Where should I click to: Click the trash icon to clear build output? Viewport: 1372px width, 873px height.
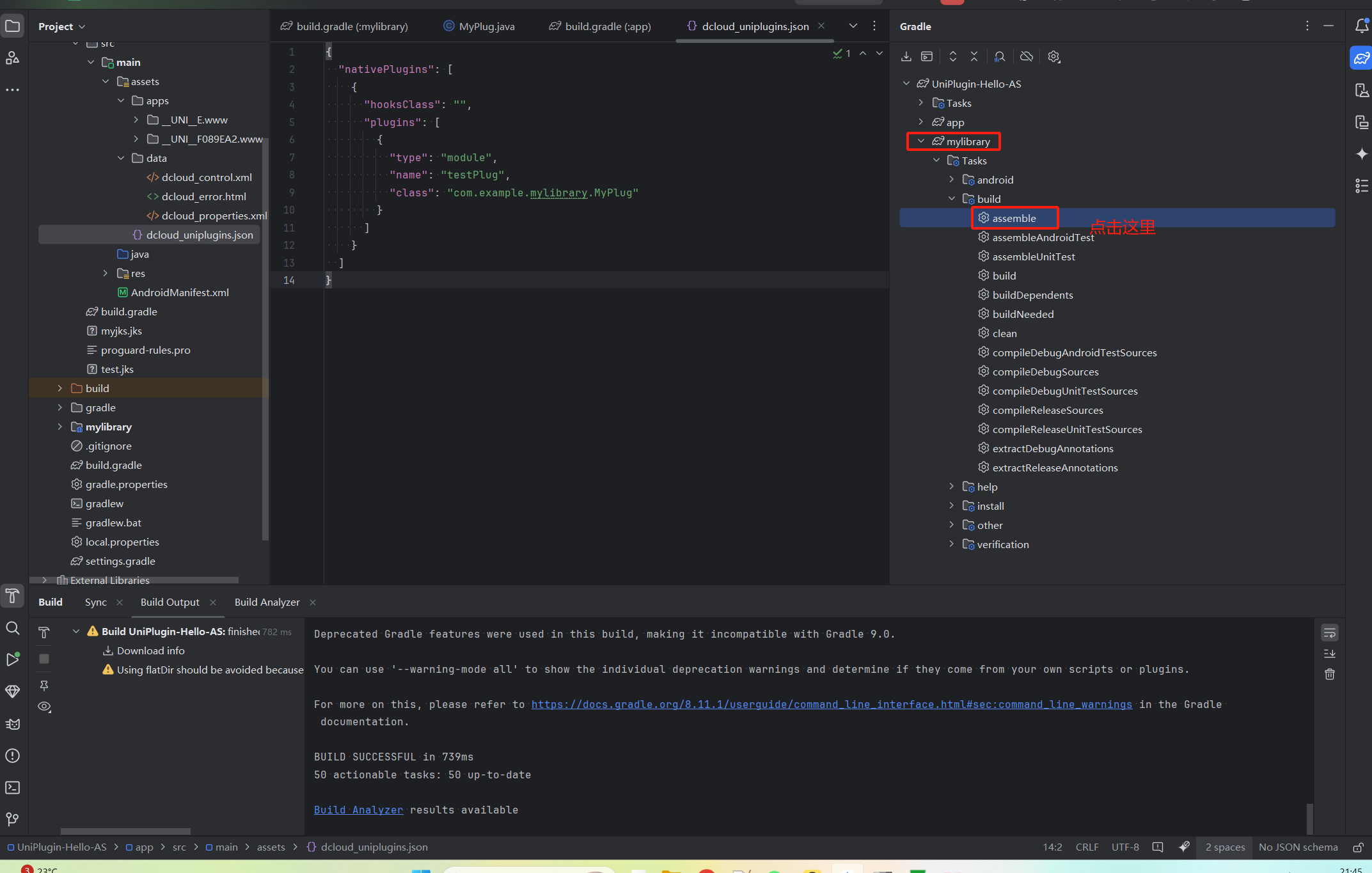[1330, 674]
